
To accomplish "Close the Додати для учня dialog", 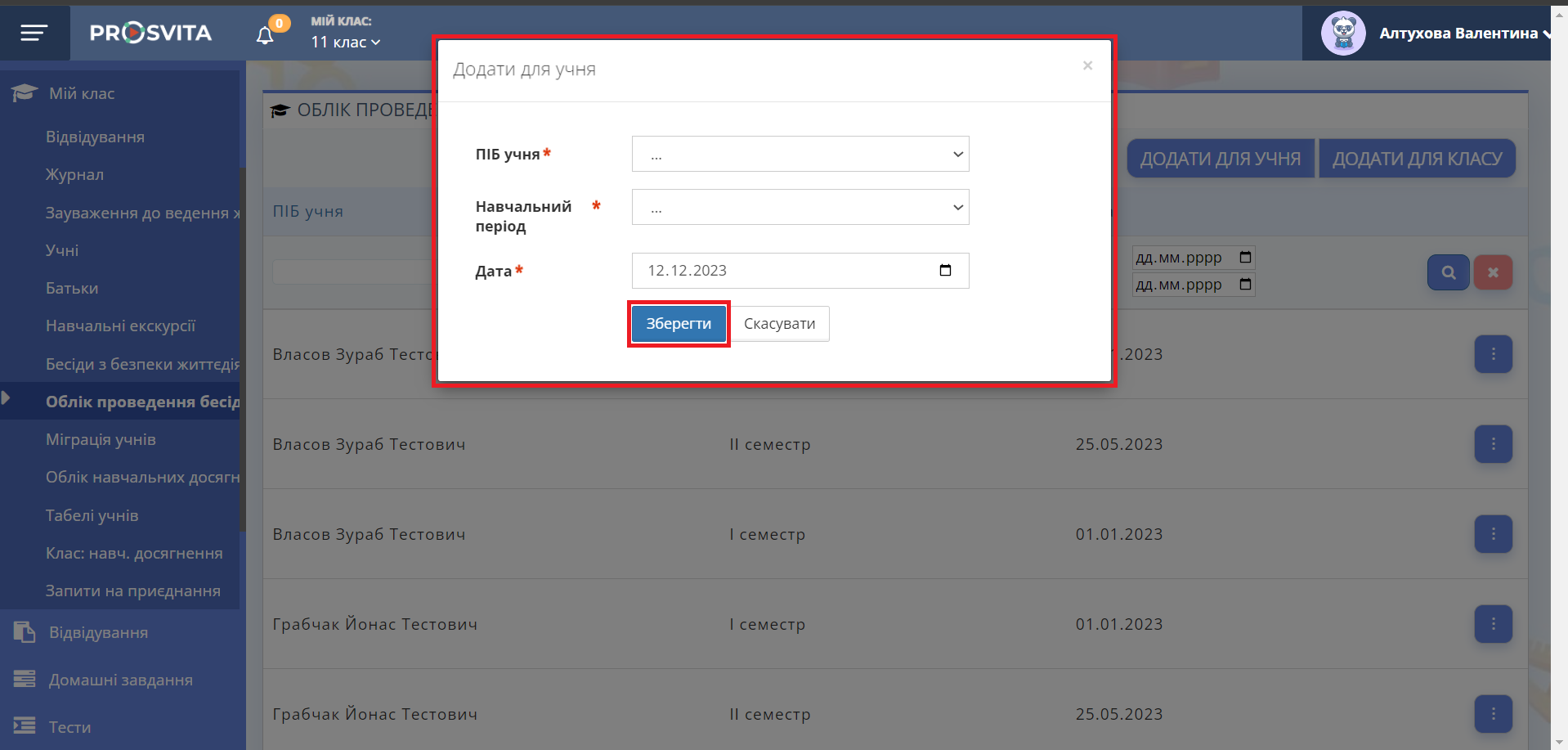I will [x=1087, y=65].
